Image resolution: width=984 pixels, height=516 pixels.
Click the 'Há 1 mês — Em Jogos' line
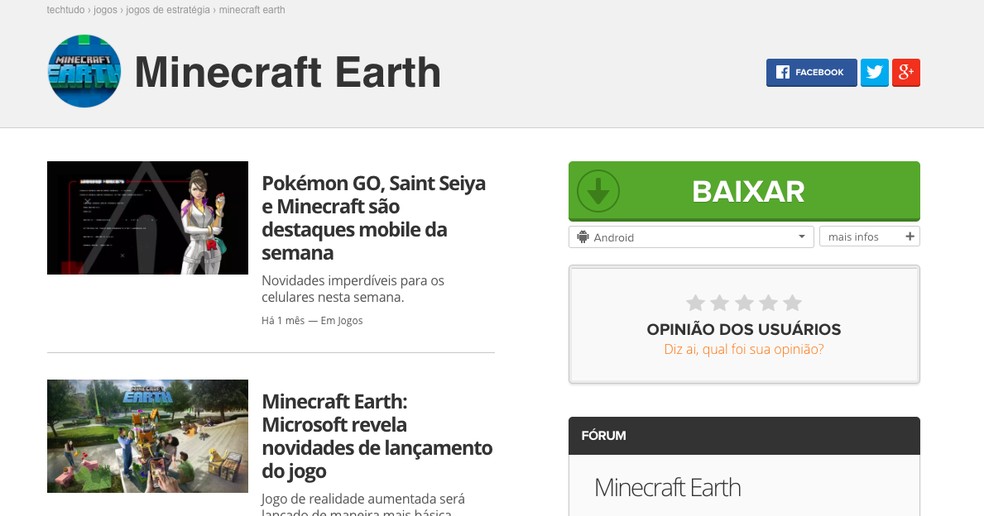tap(312, 321)
